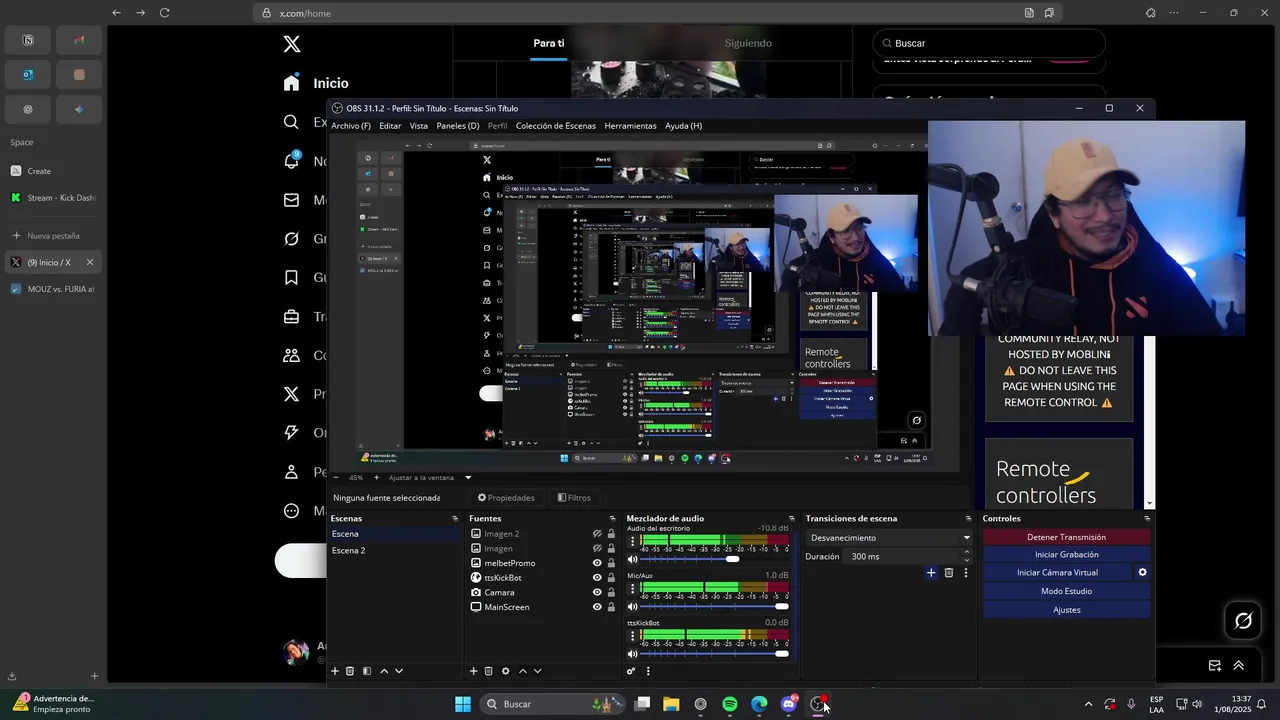Show the Imagen source
This screenshot has width=1280, height=720.
tap(597, 548)
